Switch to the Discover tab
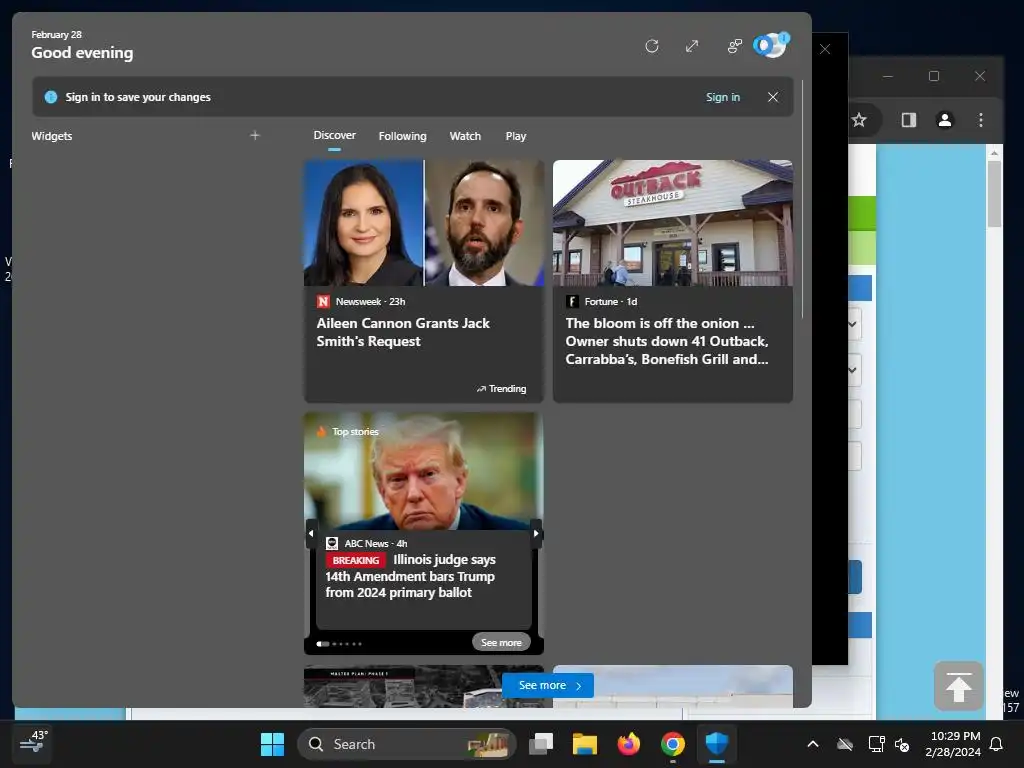Screen dimensions: 1024x768 [334, 135]
